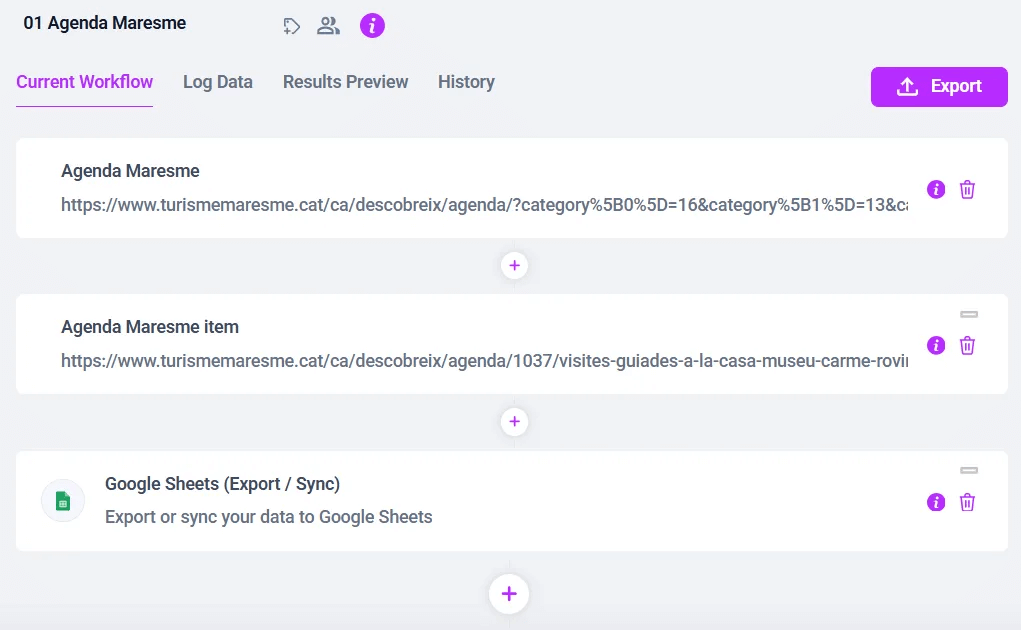Switch to the Log Data tab

217,82
